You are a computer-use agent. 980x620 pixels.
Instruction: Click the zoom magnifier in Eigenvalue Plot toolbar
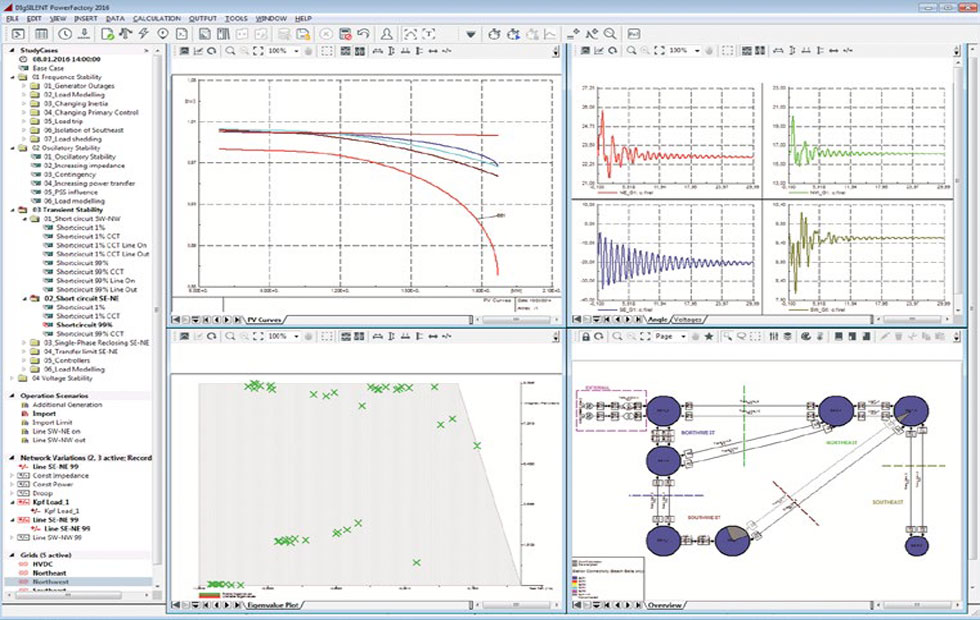tap(231, 337)
